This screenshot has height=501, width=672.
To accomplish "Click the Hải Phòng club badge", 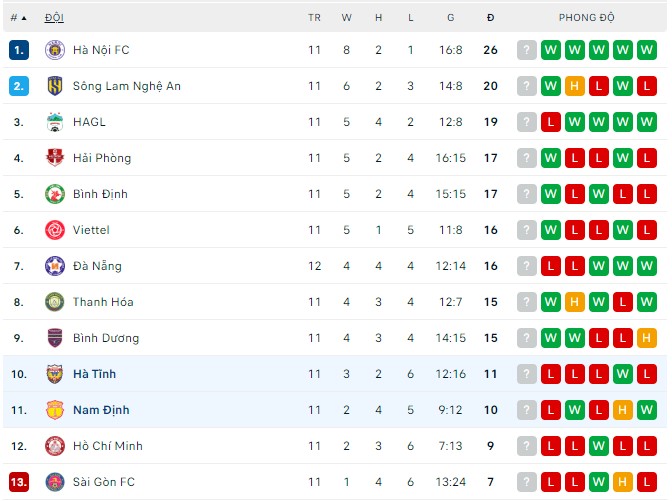I will pos(55,158).
